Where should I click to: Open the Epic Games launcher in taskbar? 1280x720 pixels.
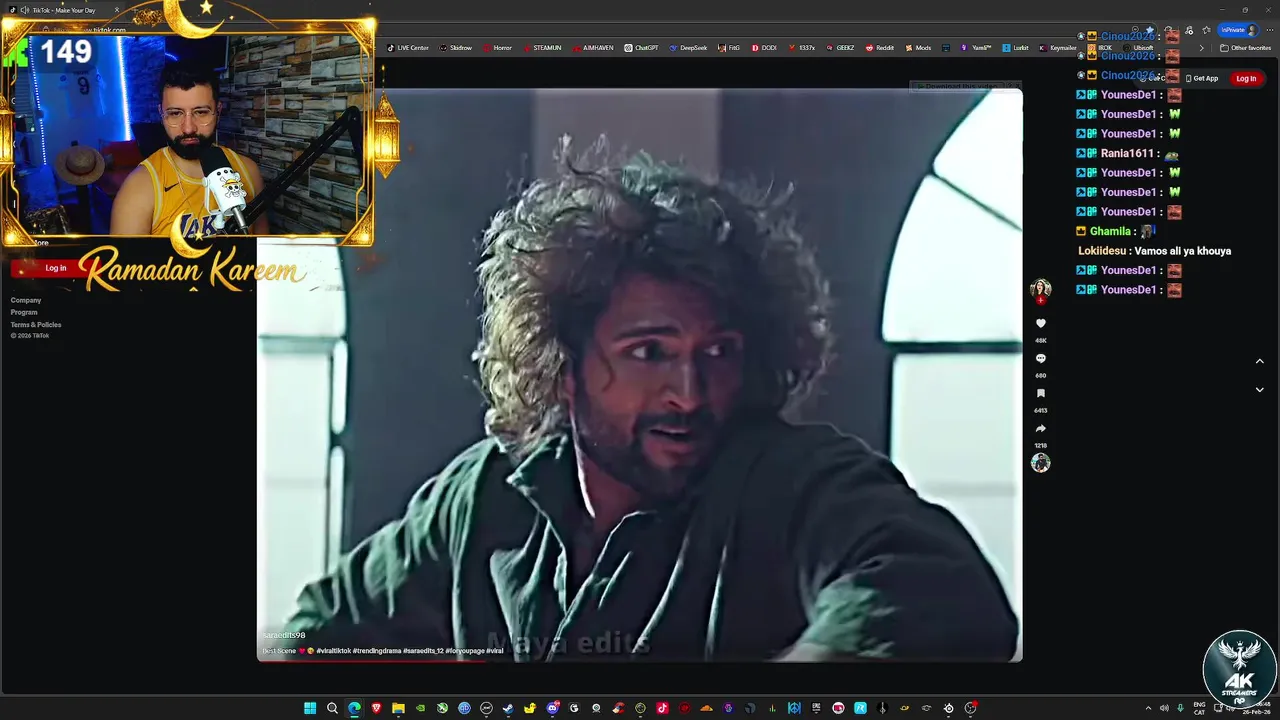816,708
